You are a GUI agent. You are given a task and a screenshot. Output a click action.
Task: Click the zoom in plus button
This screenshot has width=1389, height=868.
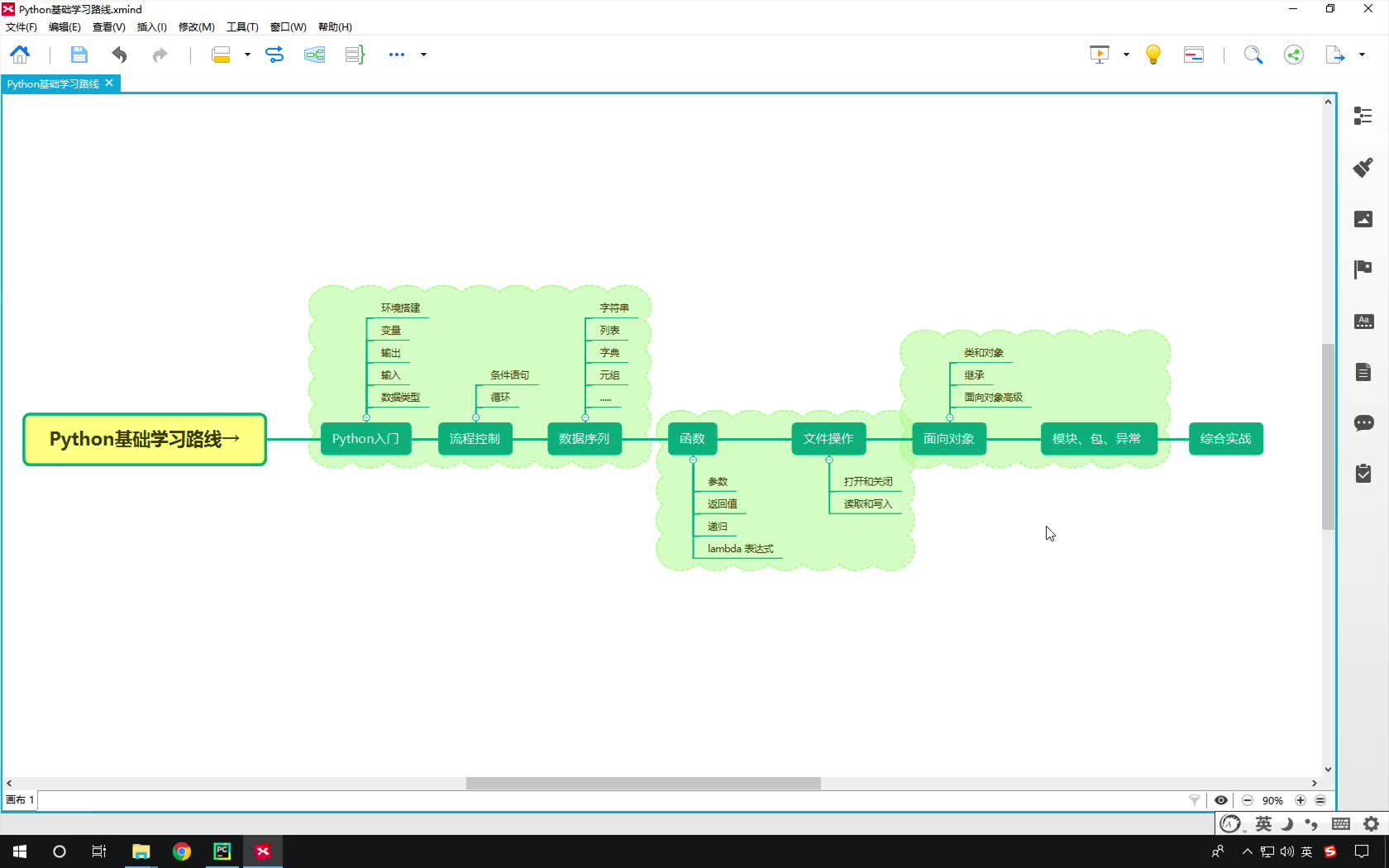pos(1301,800)
